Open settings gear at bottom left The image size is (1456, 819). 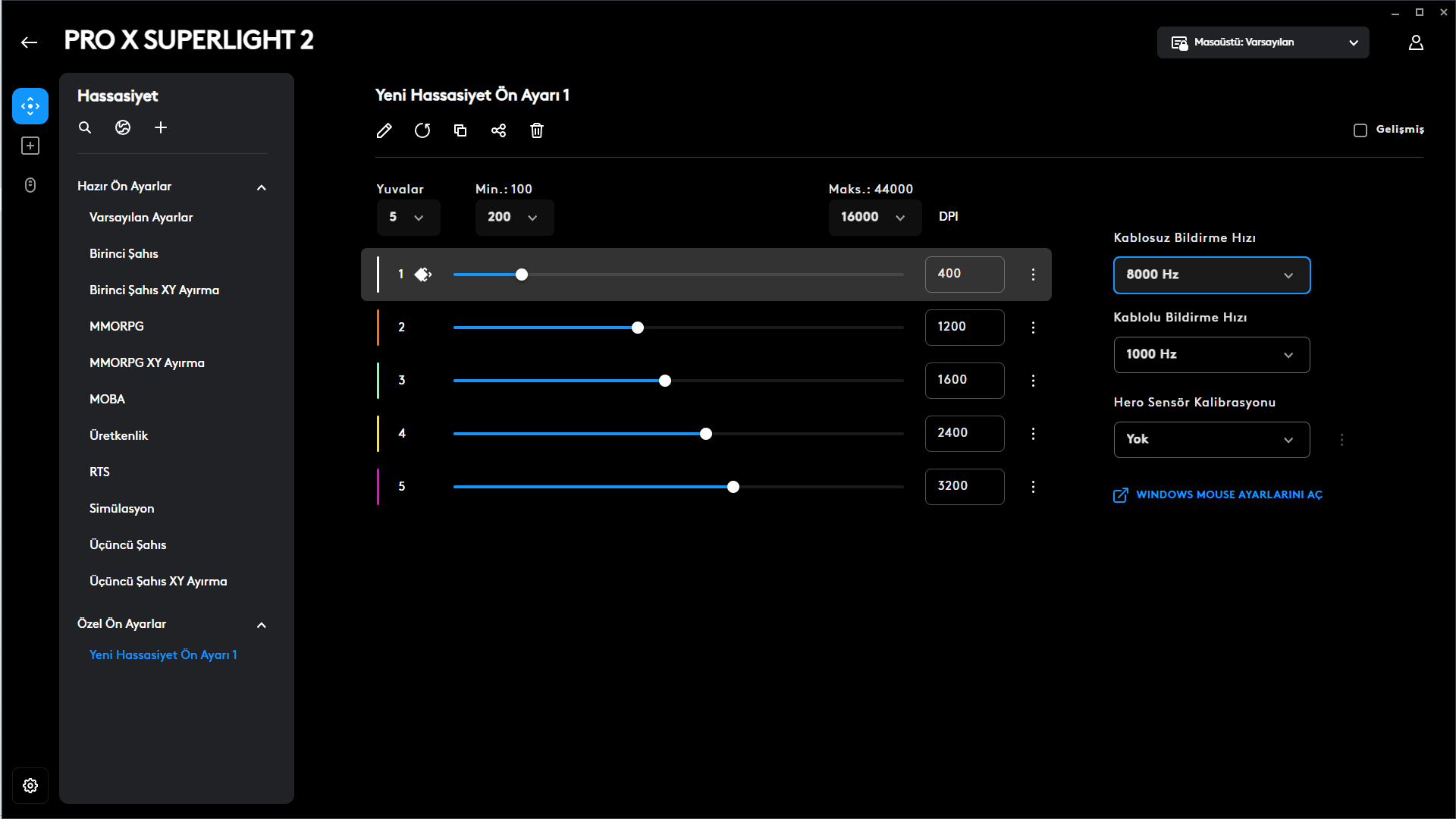[x=30, y=786]
